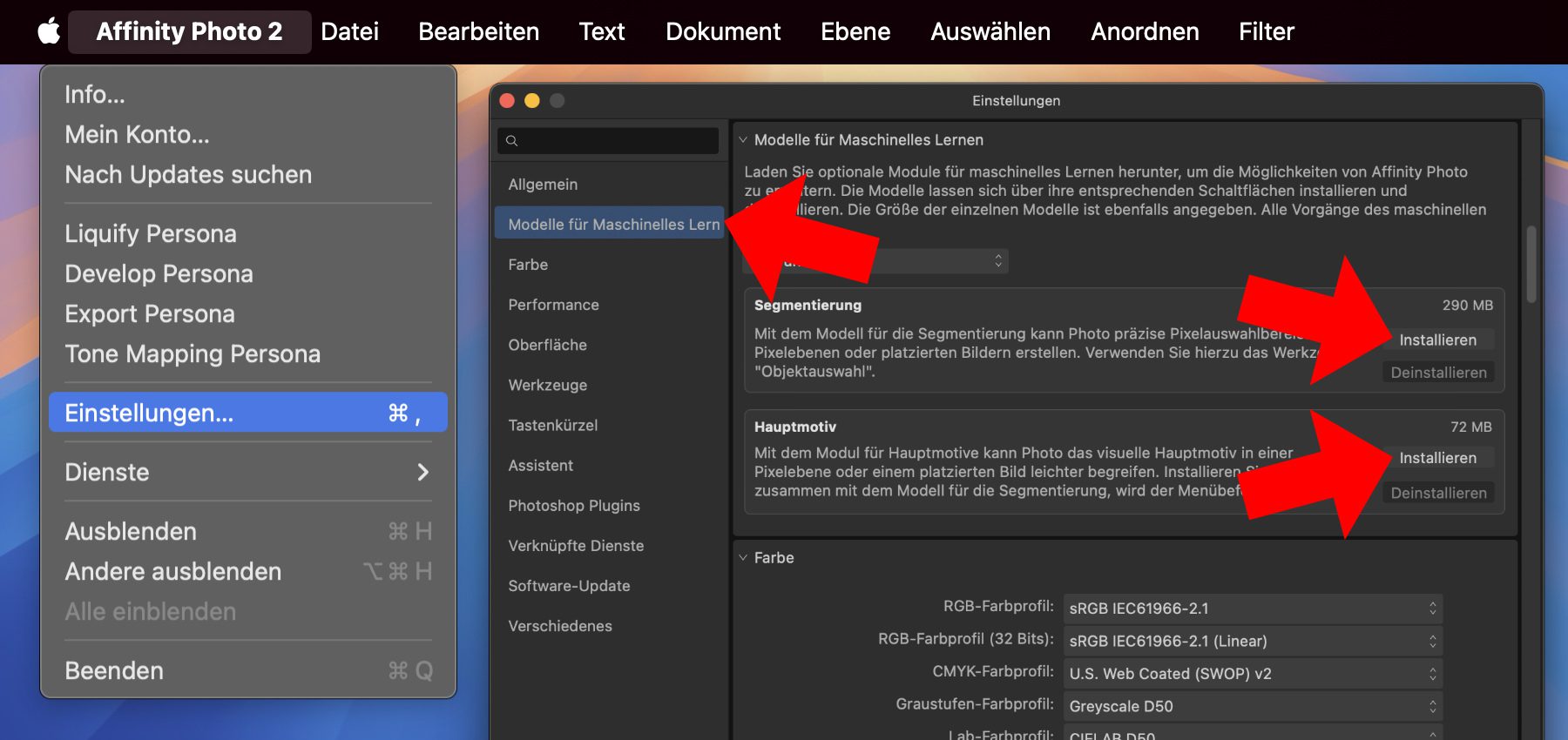This screenshot has height=740, width=1568.
Task: Minimize the Einstellungen window with yellow button
Action: click(x=532, y=101)
